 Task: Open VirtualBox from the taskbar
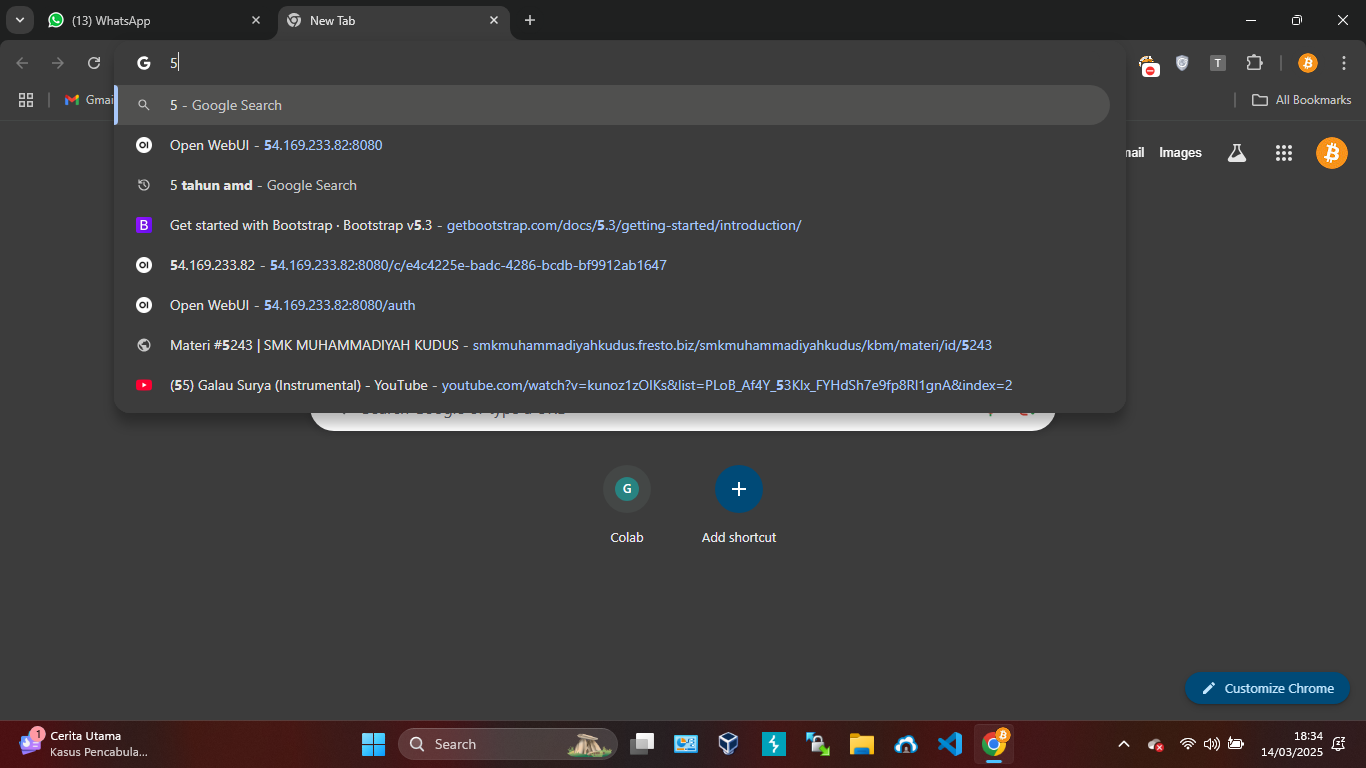[x=728, y=744]
